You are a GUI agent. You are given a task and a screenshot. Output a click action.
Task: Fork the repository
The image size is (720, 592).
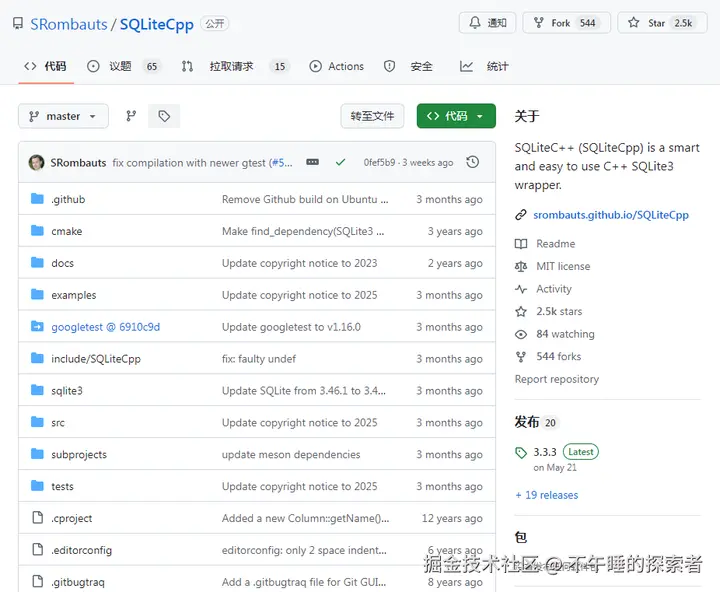pos(567,23)
